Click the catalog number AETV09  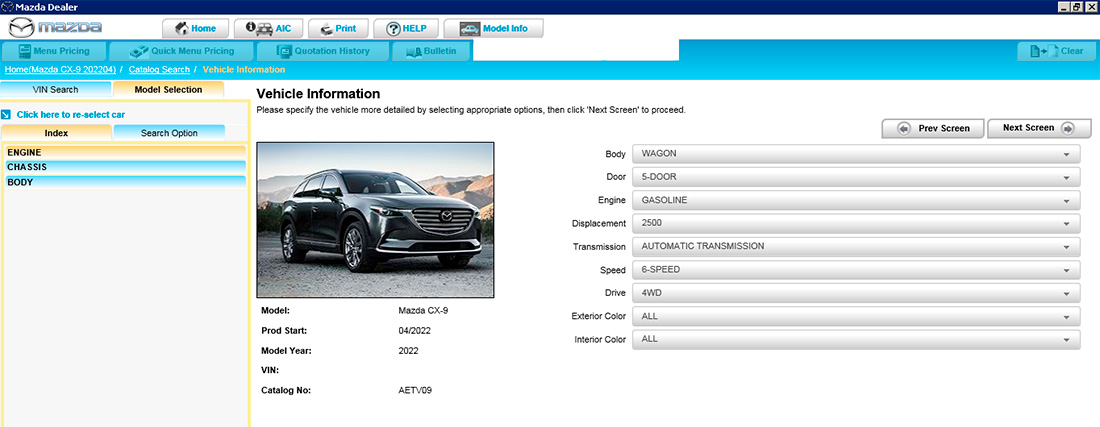(x=415, y=391)
